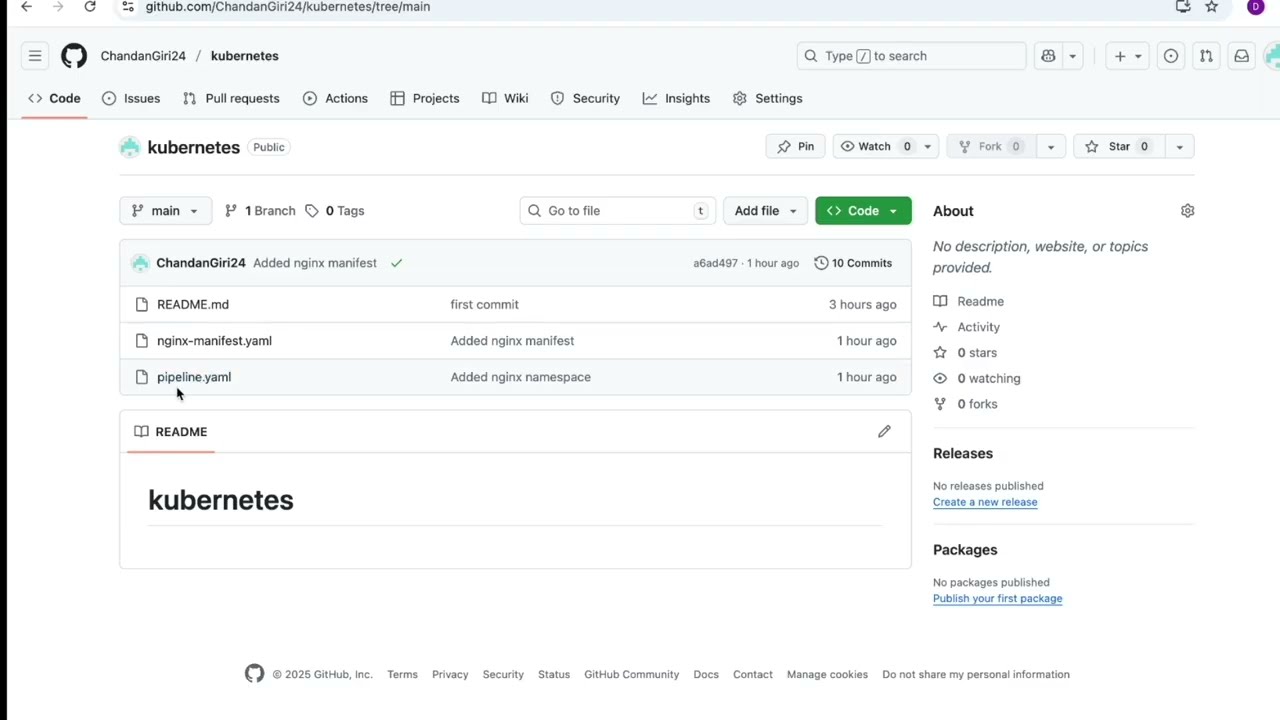View the 10 Commits history

coord(853,263)
